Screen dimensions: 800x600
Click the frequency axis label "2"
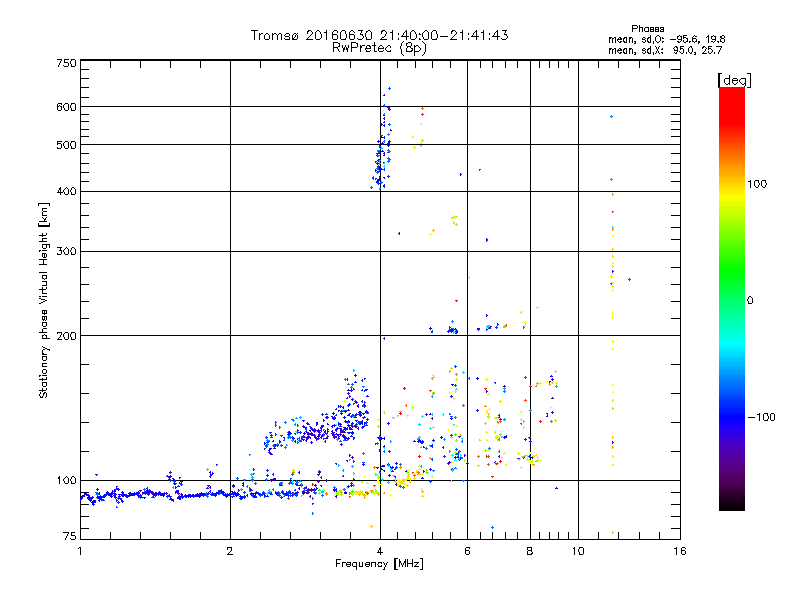click(230, 551)
